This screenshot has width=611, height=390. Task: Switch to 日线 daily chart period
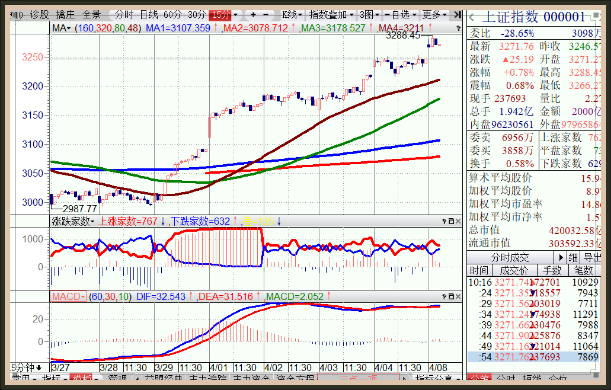point(149,15)
